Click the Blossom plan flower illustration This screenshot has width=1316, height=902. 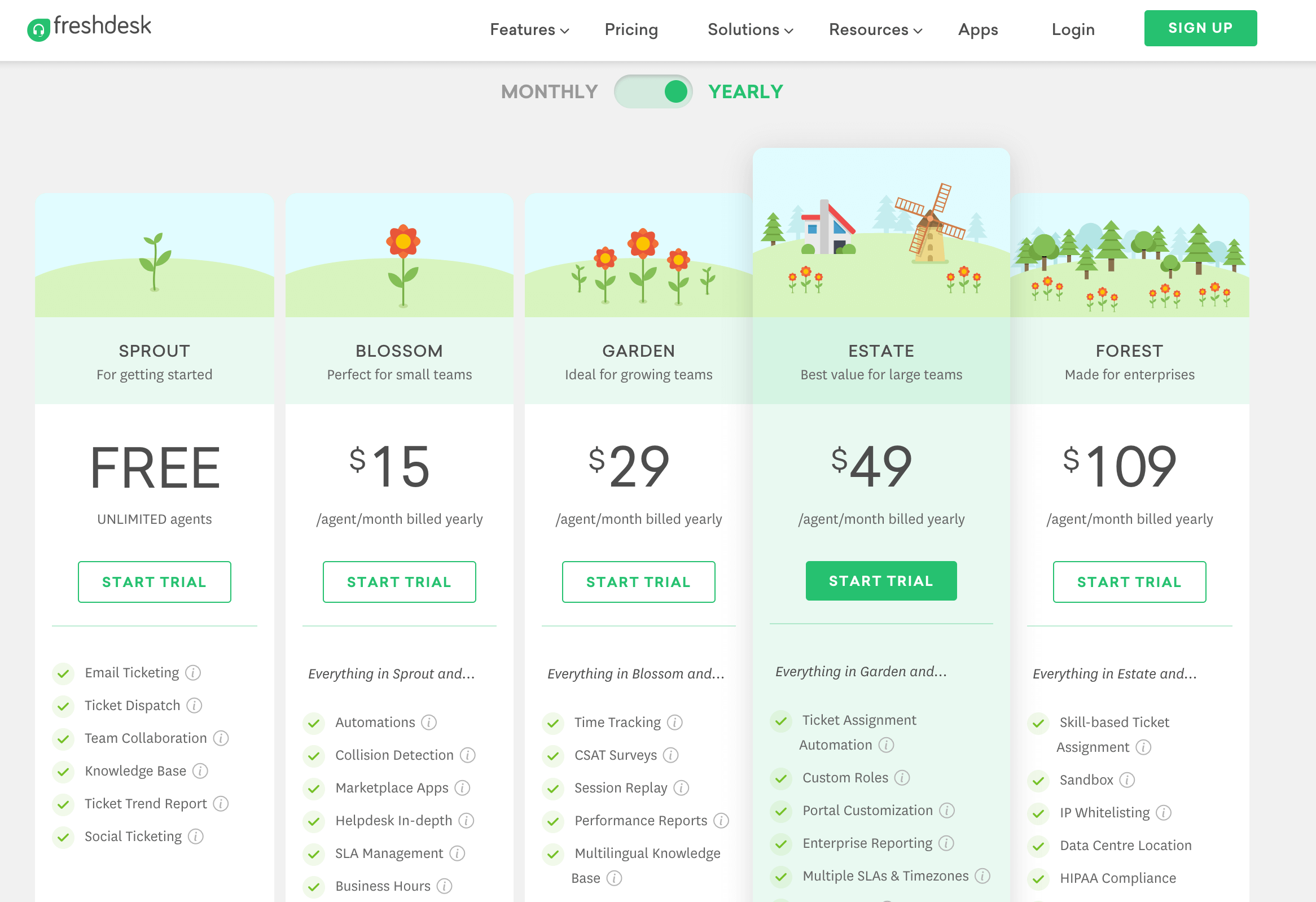[x=403, y=266]
